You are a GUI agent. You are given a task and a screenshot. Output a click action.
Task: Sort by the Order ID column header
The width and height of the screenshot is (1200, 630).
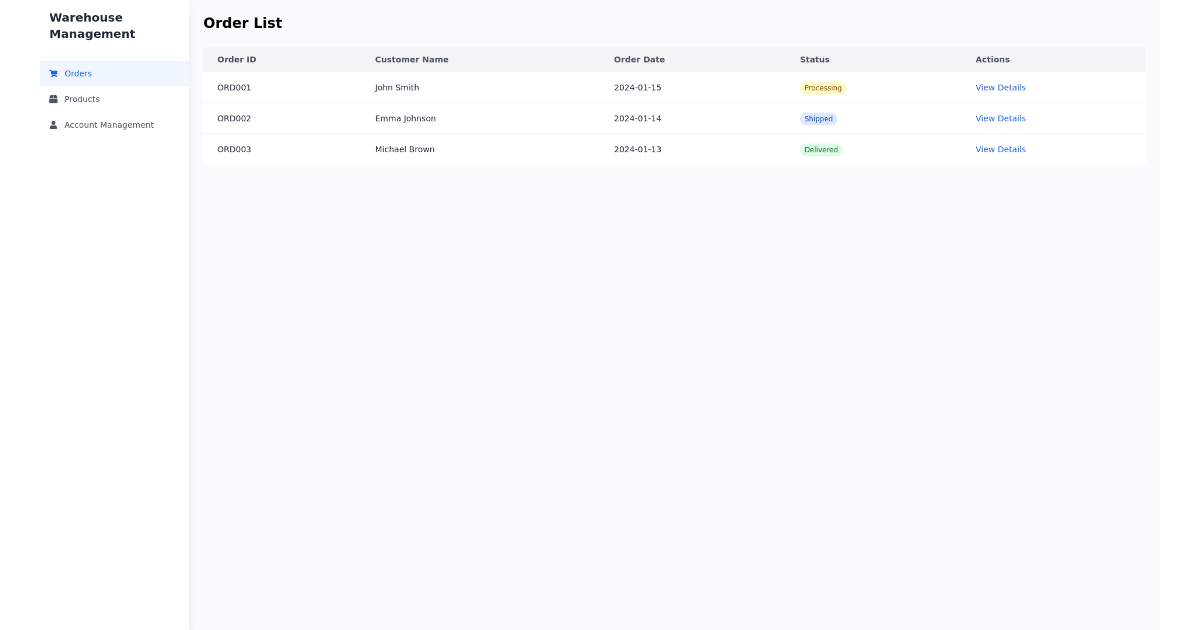tap(236, 59)
